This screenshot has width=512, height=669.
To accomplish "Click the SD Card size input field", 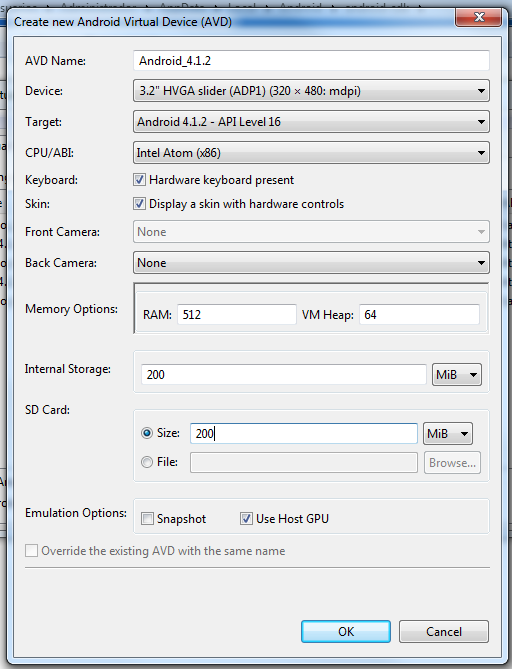I will coord(303,433).
